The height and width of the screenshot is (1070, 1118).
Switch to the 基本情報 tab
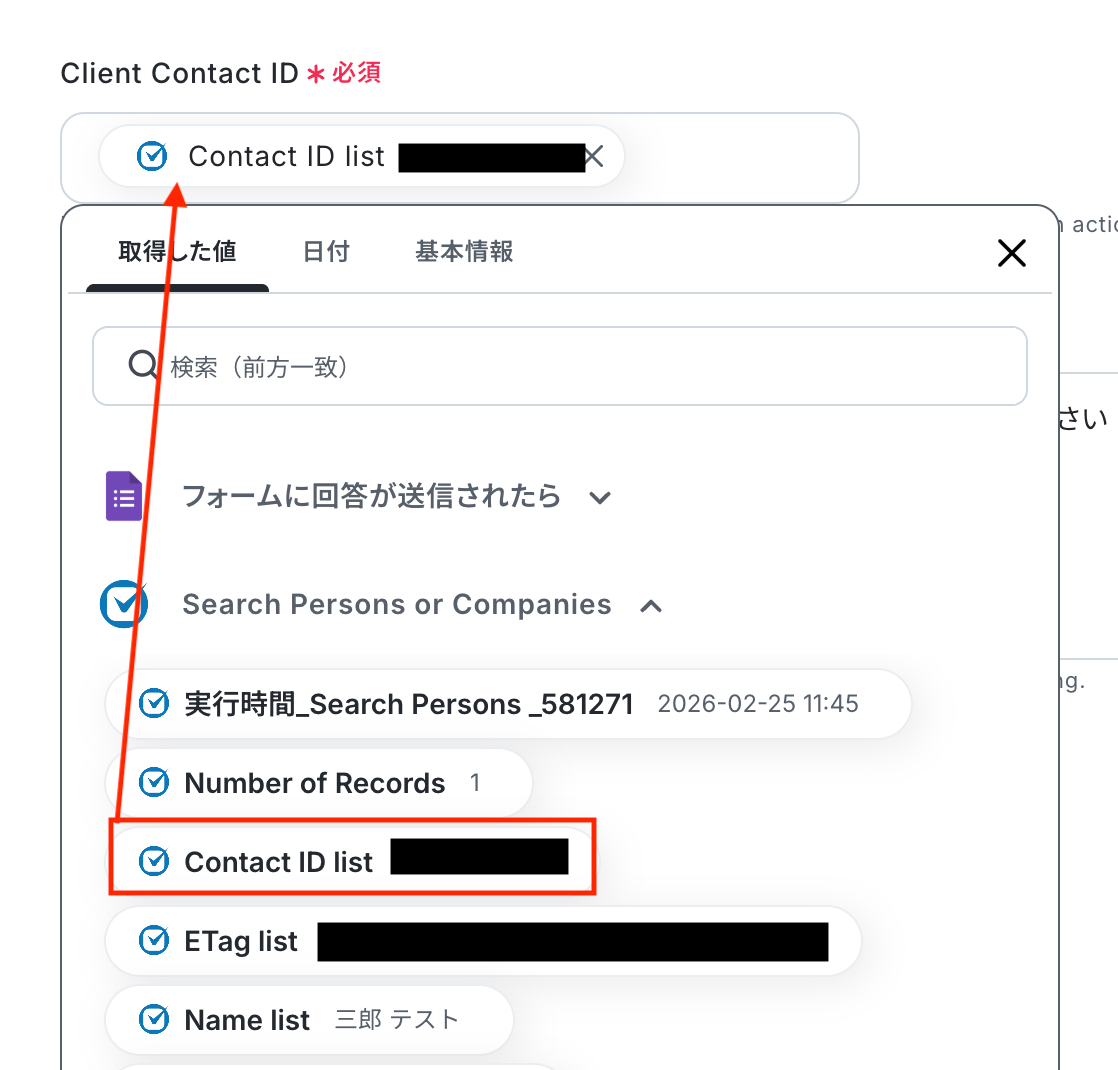464,252
